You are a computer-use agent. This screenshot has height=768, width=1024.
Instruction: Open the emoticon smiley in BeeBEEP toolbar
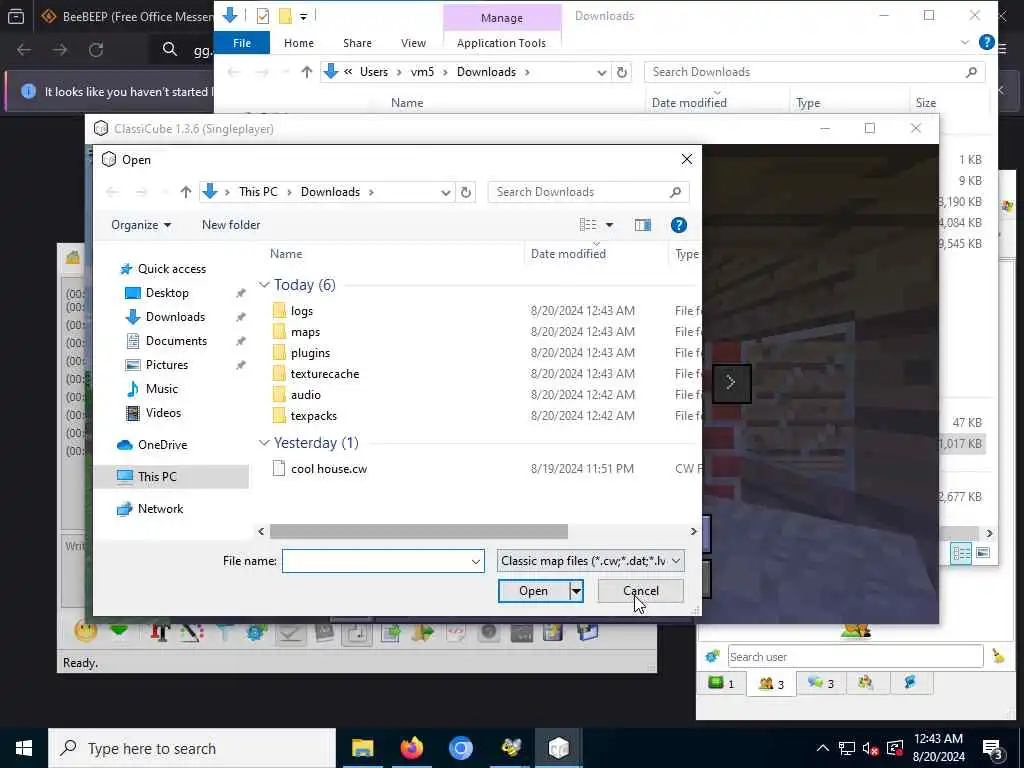click(86, 632)
